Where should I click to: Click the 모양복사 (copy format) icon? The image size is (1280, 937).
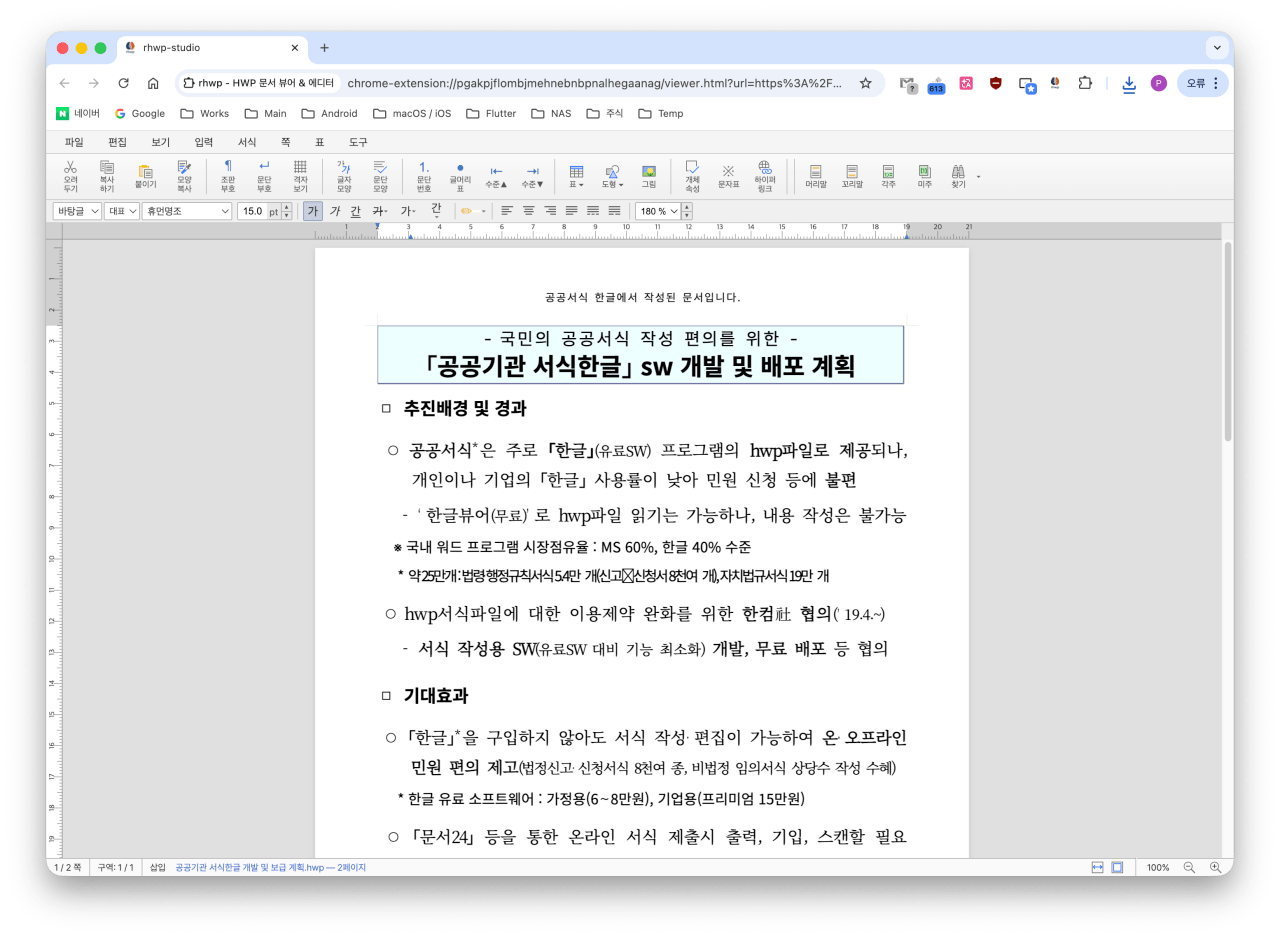[184, 175]
